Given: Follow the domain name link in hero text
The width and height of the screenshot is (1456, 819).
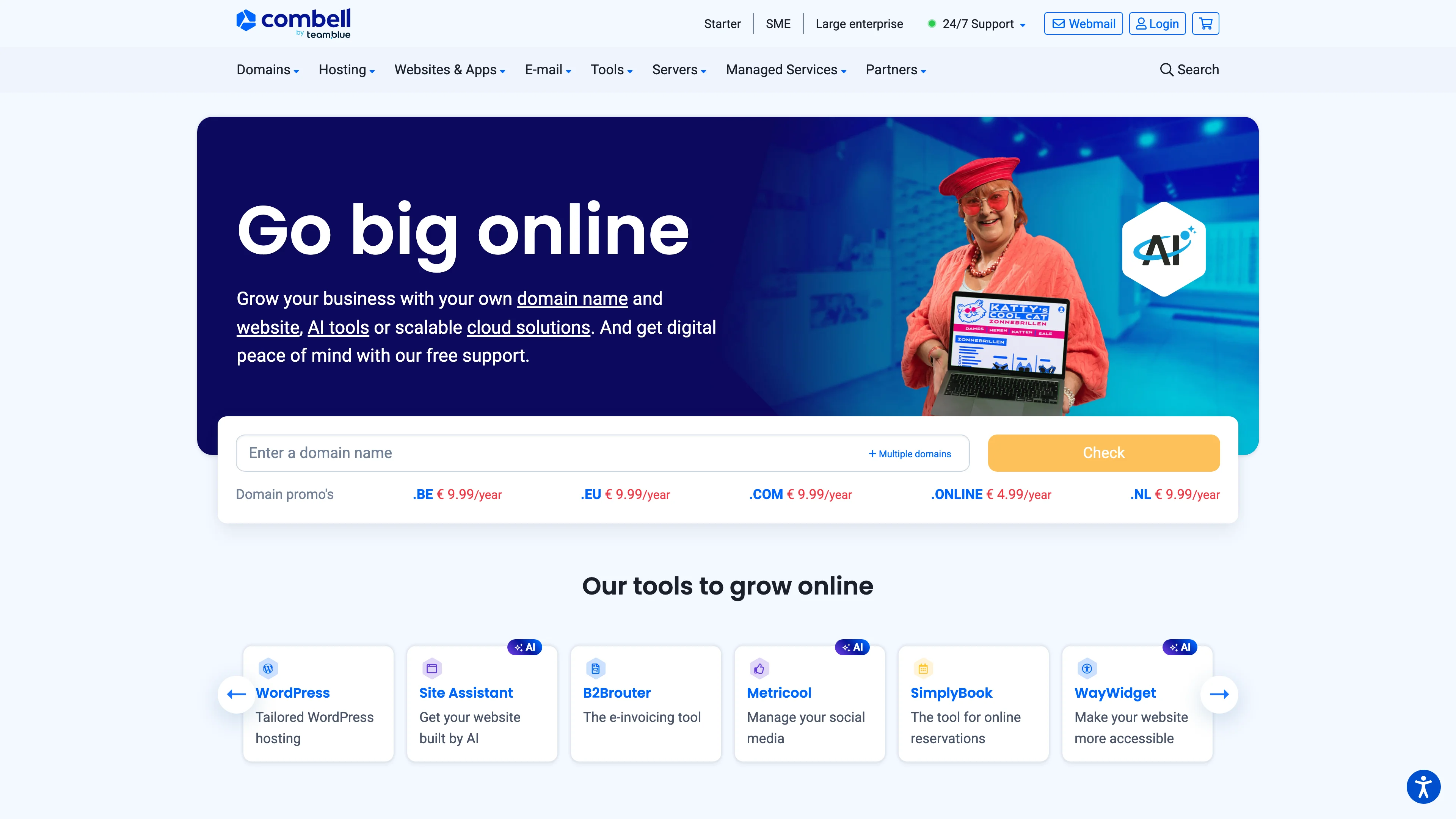Looking at the screenshot, I should (572, 298).
